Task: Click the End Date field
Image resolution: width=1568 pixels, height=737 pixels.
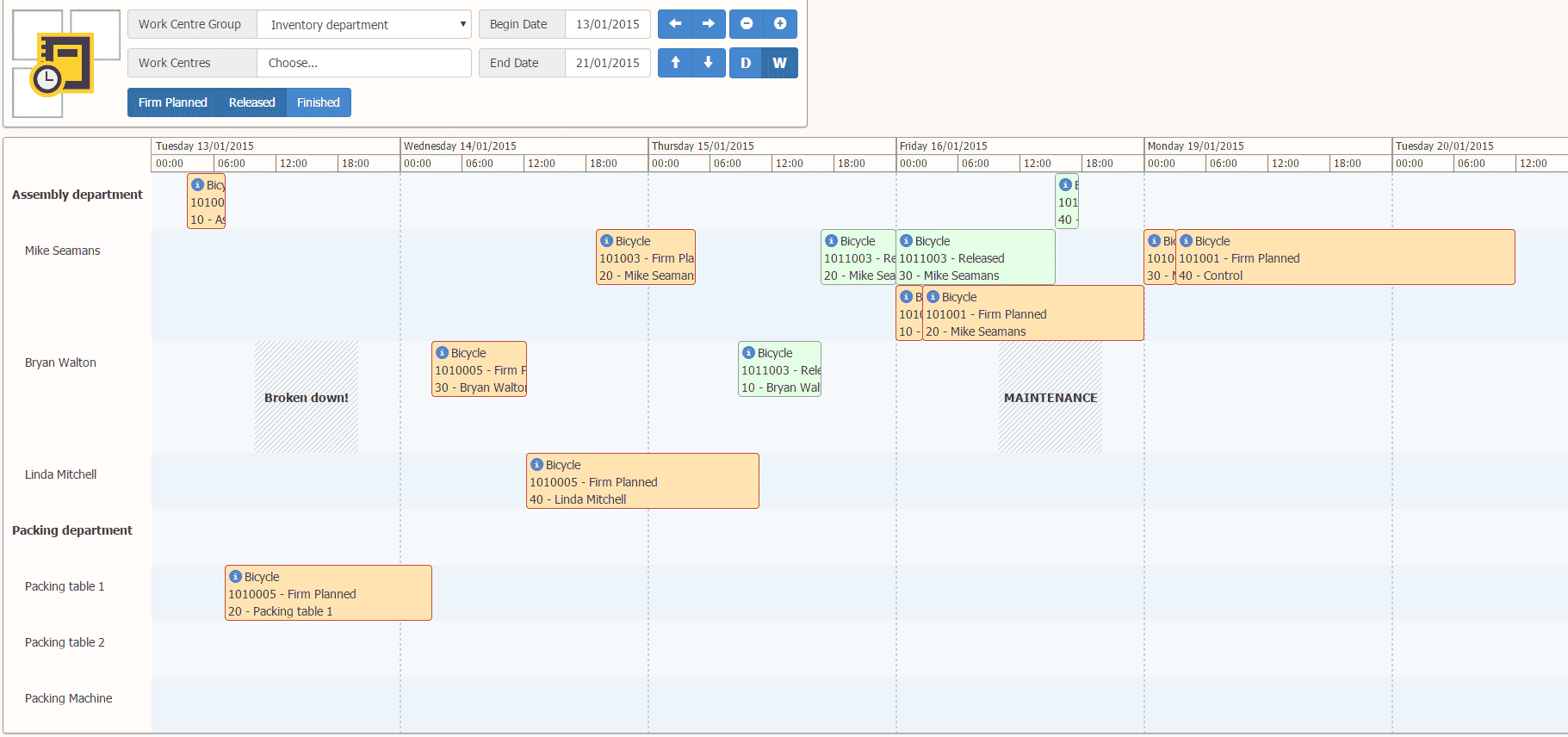Action: click(608, 63)
